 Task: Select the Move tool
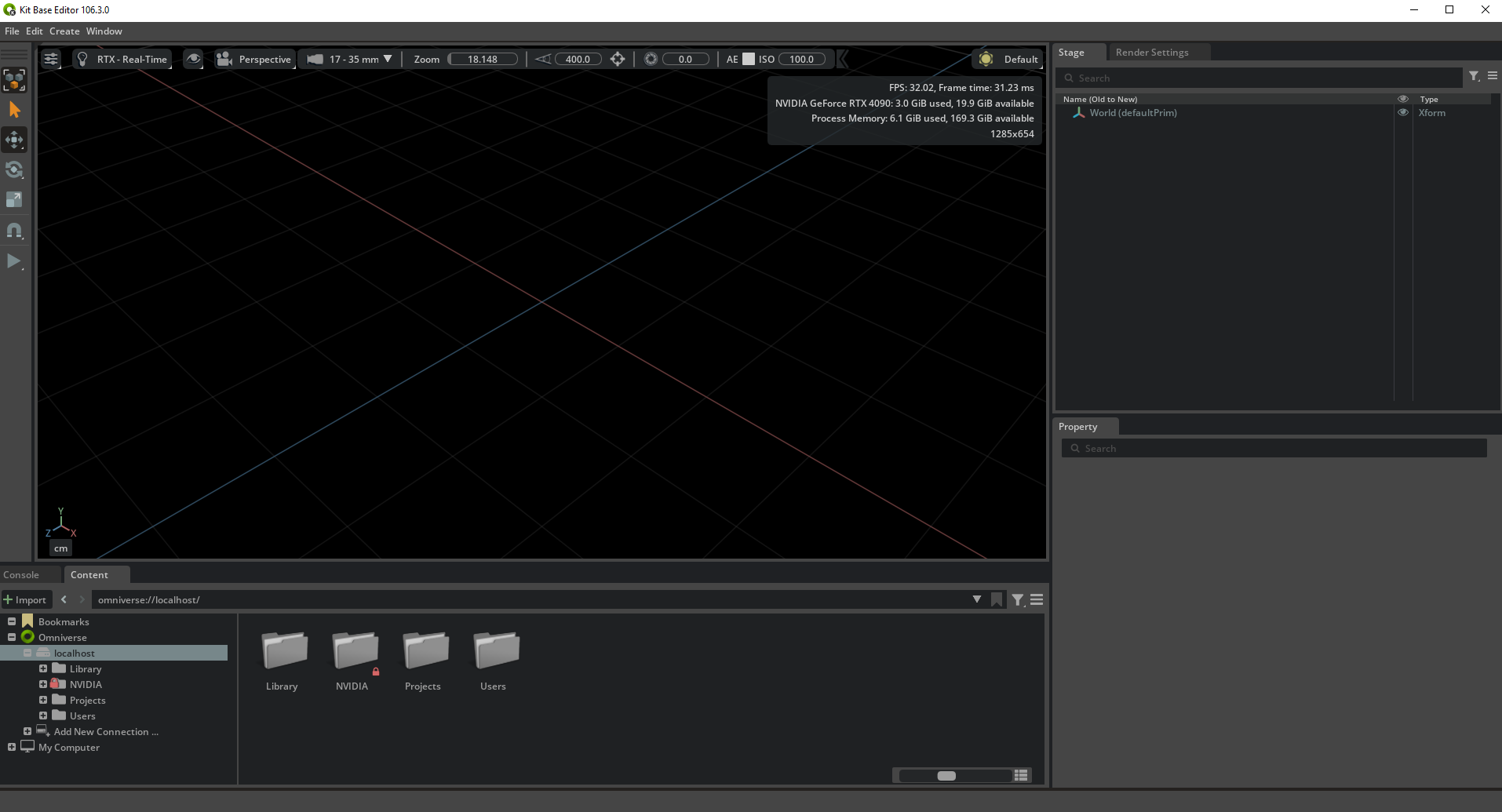[x=14, y=140]
